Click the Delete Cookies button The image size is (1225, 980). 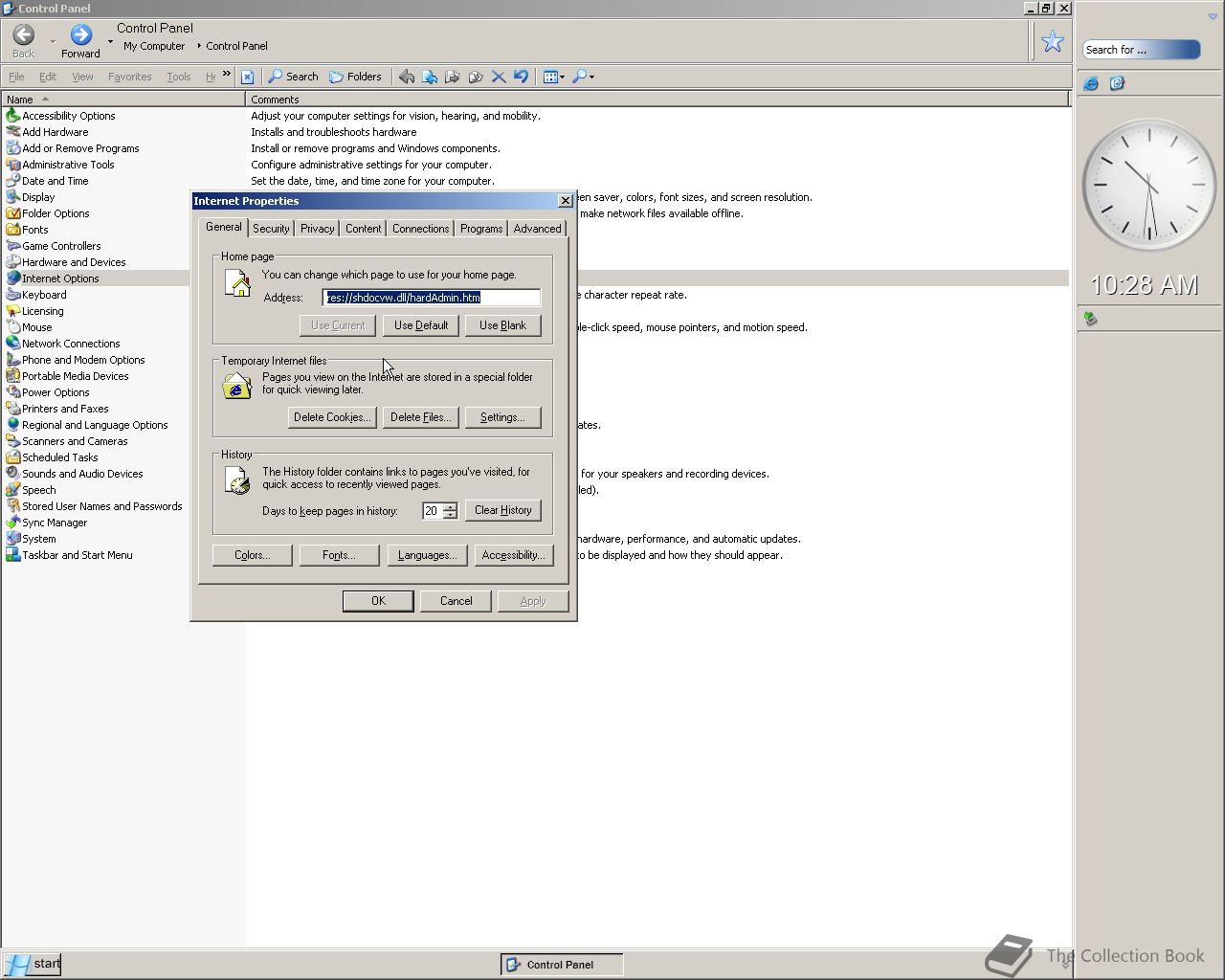(x=332, y=417)
